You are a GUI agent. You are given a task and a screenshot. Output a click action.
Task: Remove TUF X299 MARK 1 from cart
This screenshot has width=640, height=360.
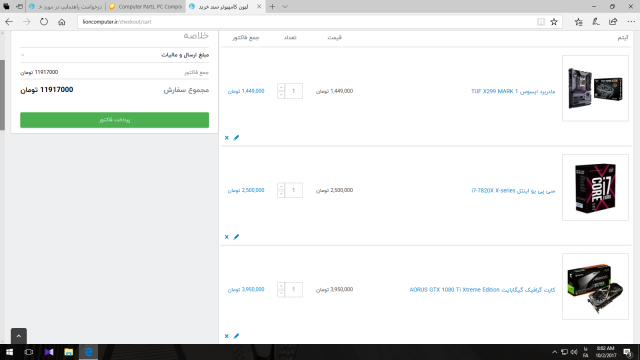pyautogui.click(x=227, y=138)
